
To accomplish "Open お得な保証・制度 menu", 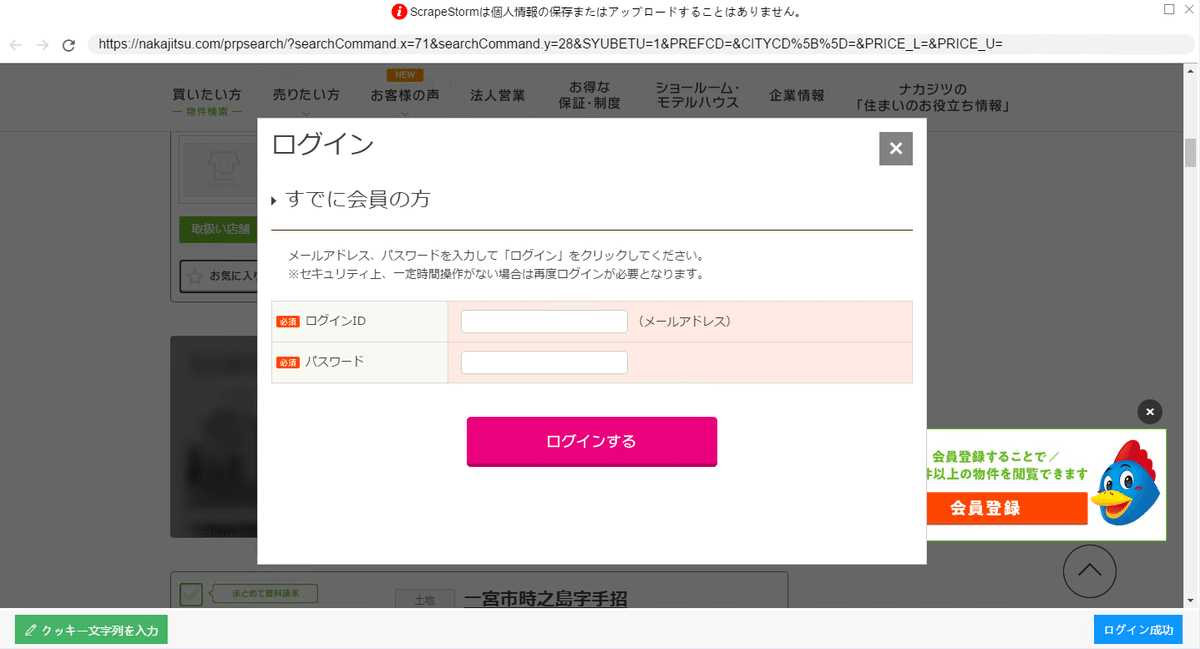I will click(590, 95).
